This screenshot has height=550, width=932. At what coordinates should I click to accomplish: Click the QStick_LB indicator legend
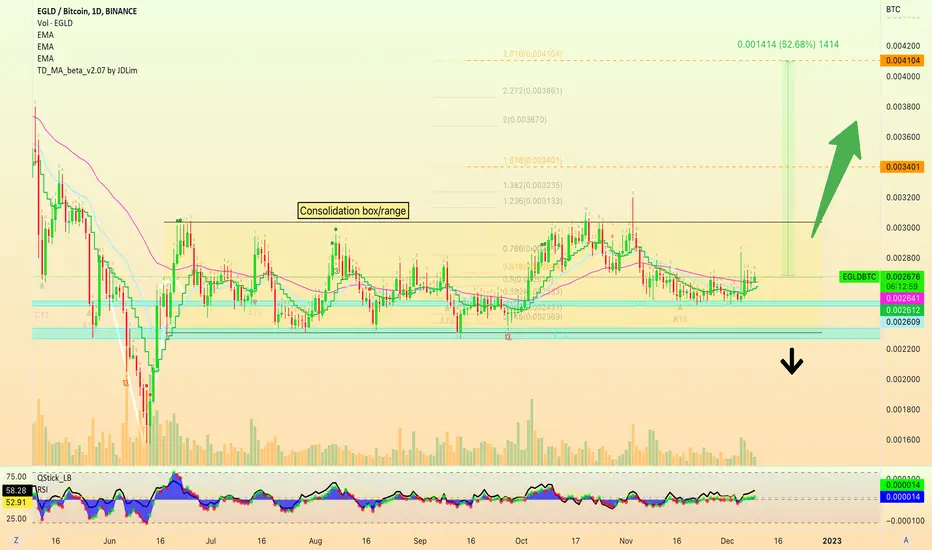click(x=54, y=477)
